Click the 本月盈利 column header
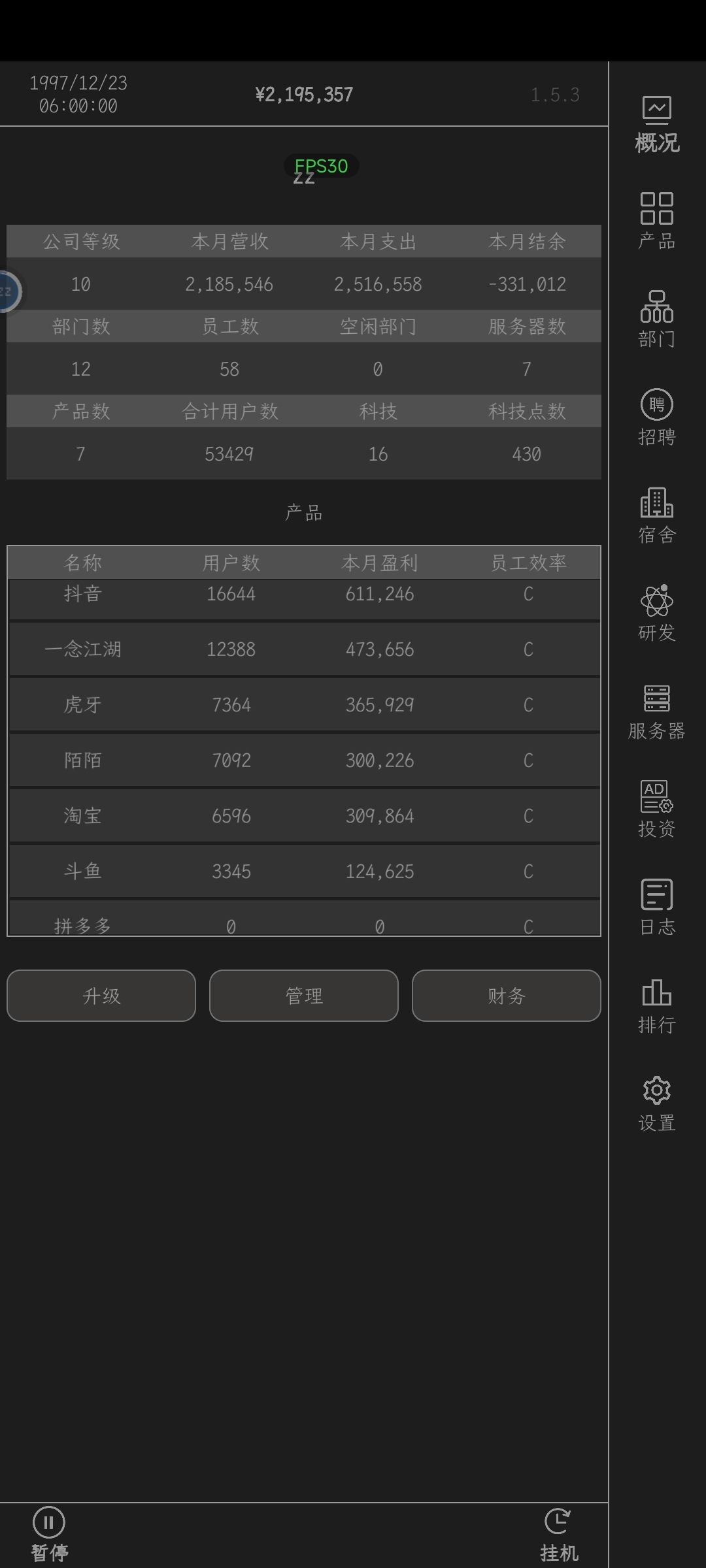 point(380,563)
